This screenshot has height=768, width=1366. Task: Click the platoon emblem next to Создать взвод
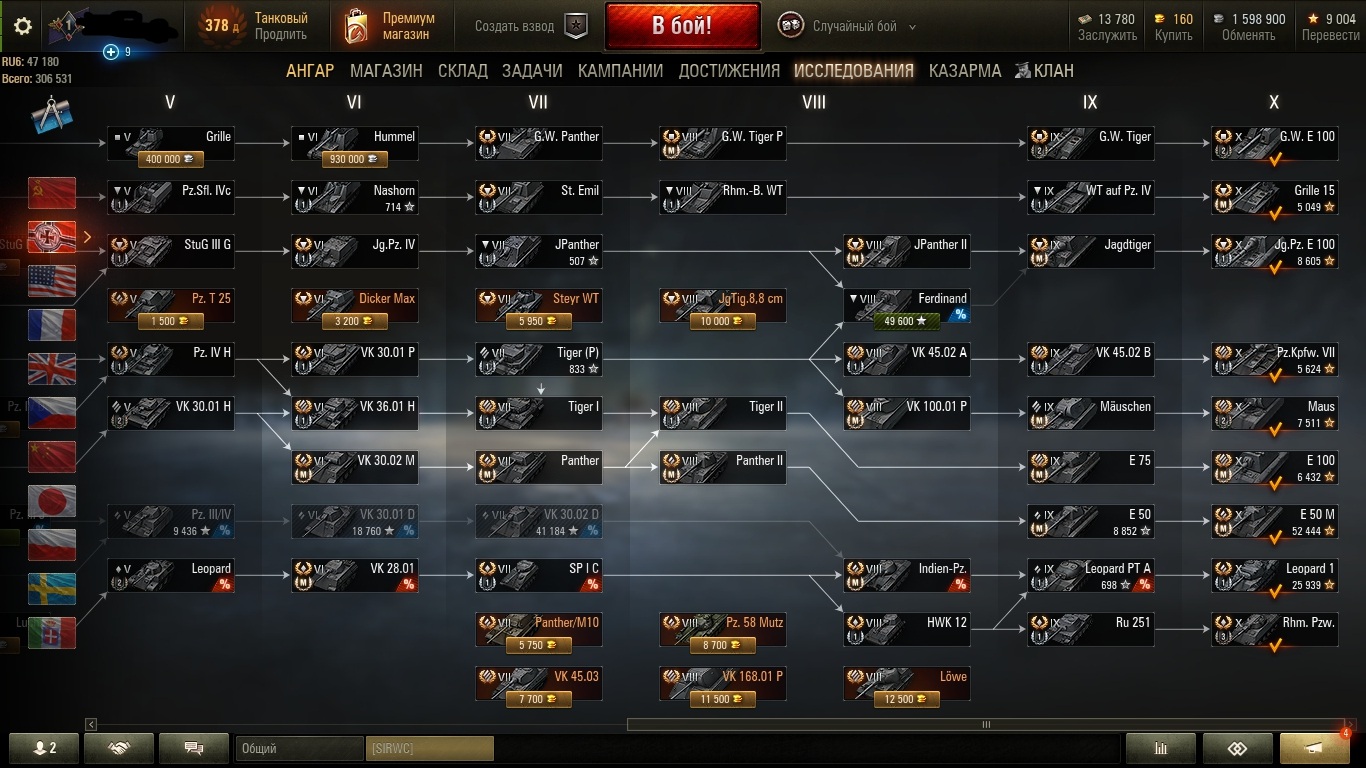click(576, 26)
